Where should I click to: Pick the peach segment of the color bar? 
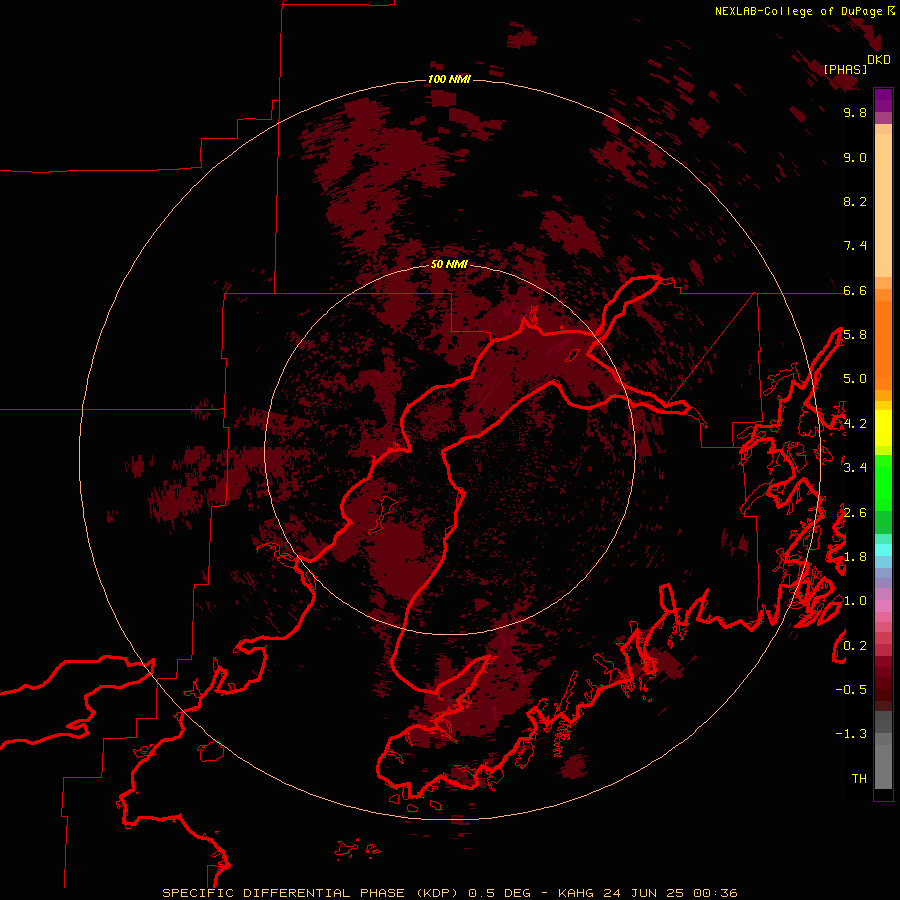(x=883, y=204)
